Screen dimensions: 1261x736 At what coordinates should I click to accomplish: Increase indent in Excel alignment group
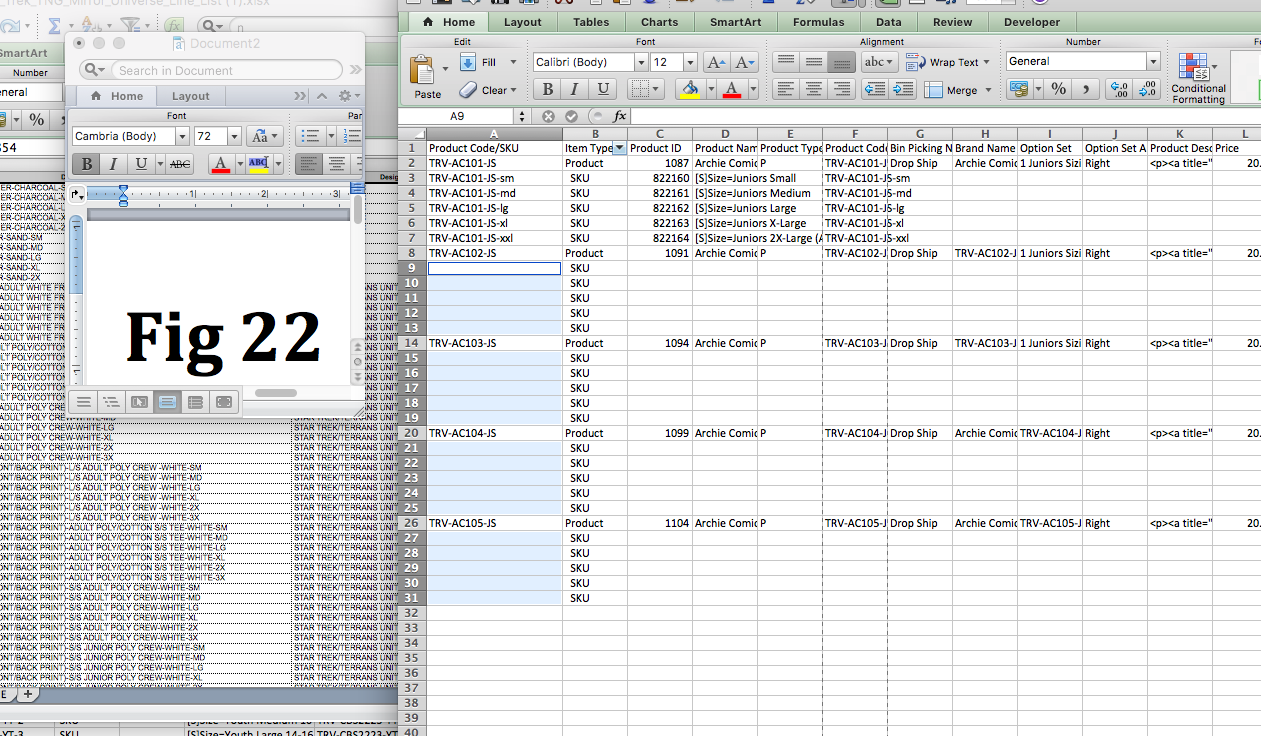pyautogui.click(x=903, y=89)
